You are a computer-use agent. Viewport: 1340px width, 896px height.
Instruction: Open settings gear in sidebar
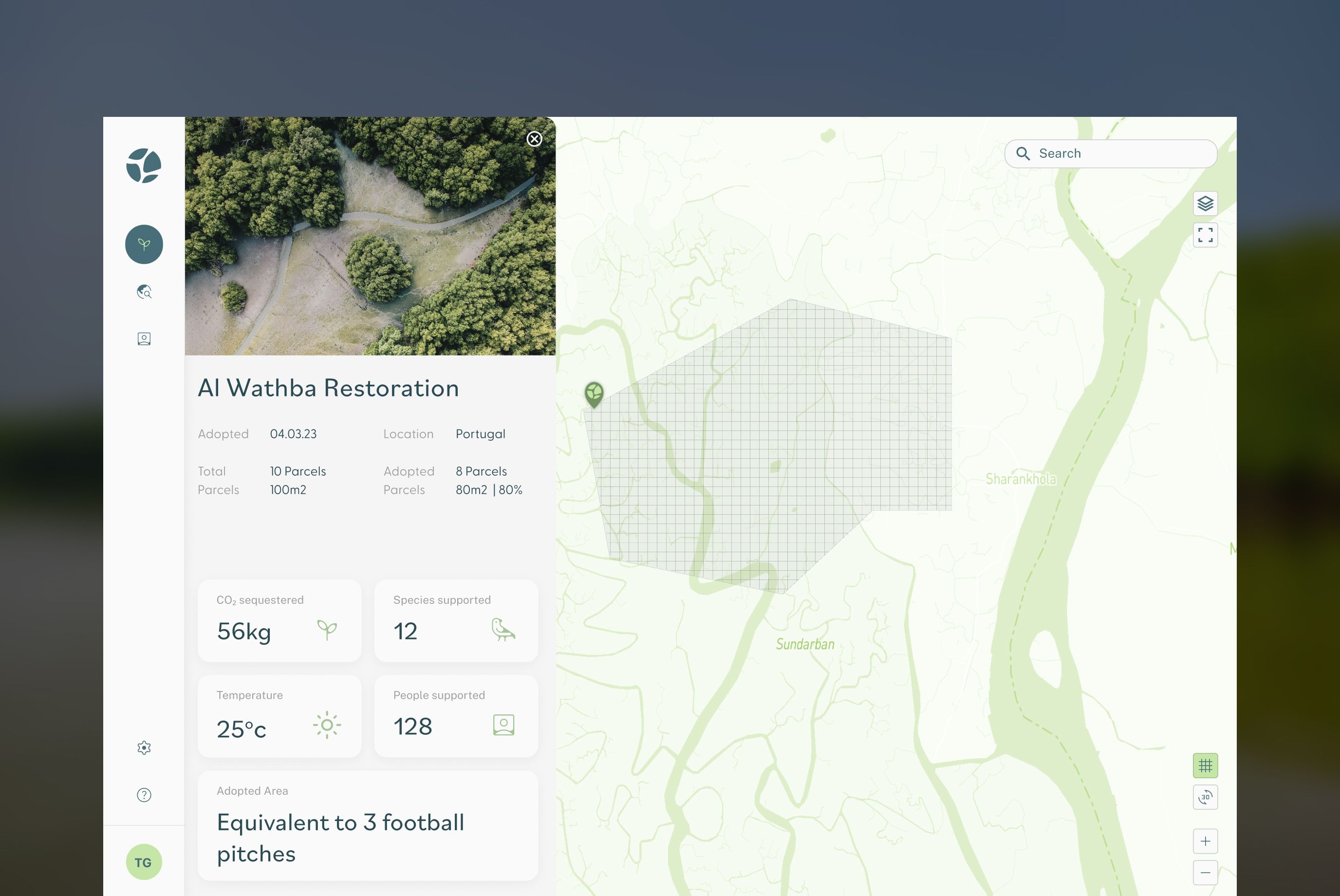coord(144,747)
